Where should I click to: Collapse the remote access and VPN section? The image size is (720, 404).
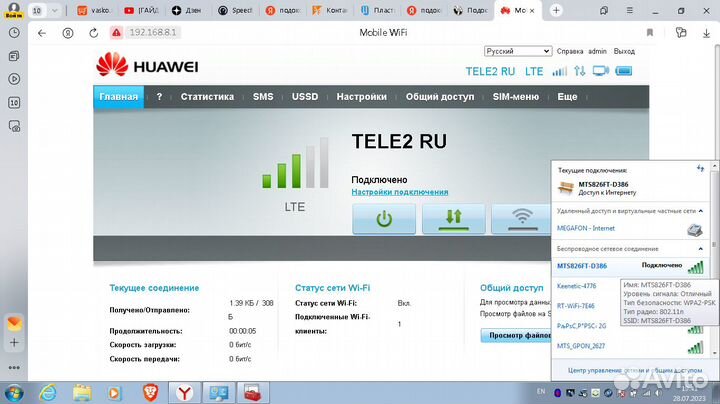(x=701, y=211)
